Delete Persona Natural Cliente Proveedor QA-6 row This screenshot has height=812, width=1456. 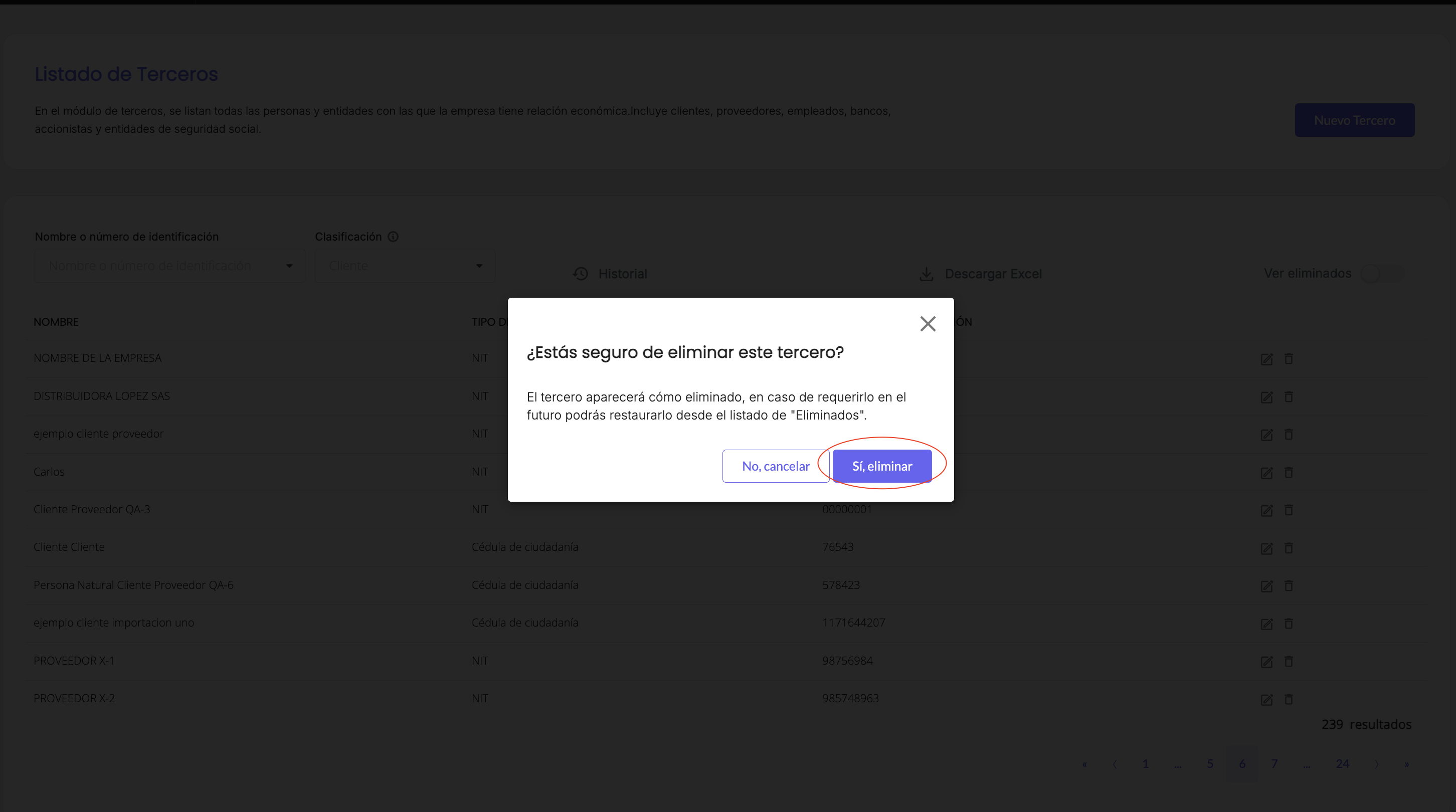[x=1288, y=585]
